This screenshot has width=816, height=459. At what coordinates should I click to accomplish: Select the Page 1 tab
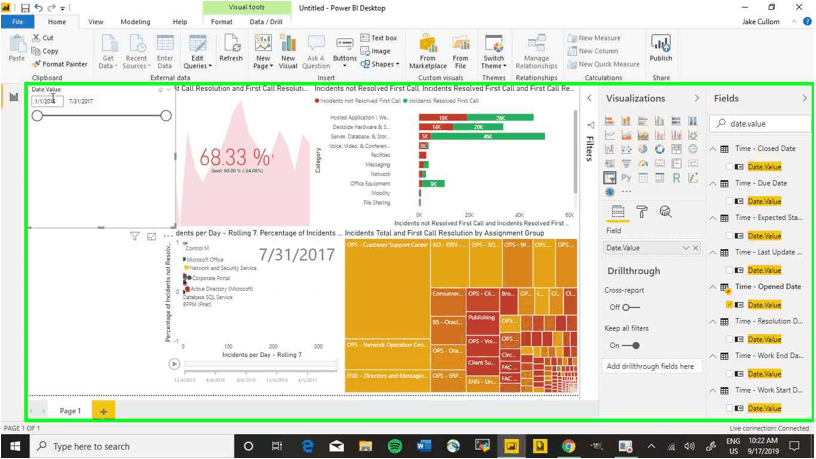pyautogui.click(x=70, y=411)
